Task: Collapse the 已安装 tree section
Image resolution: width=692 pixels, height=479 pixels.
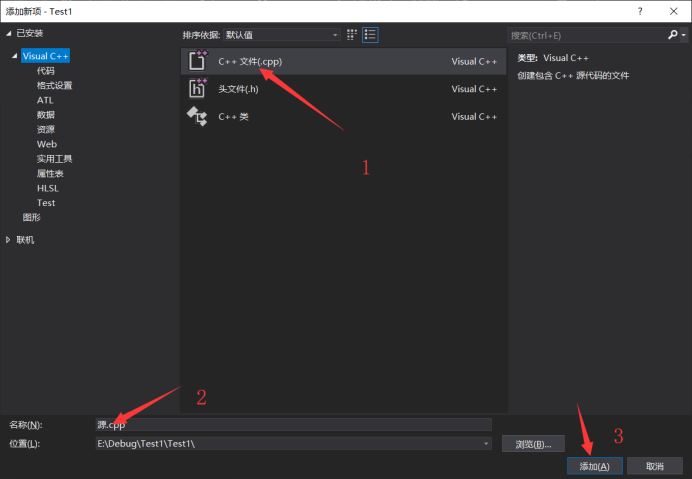Action: (8, 34)
